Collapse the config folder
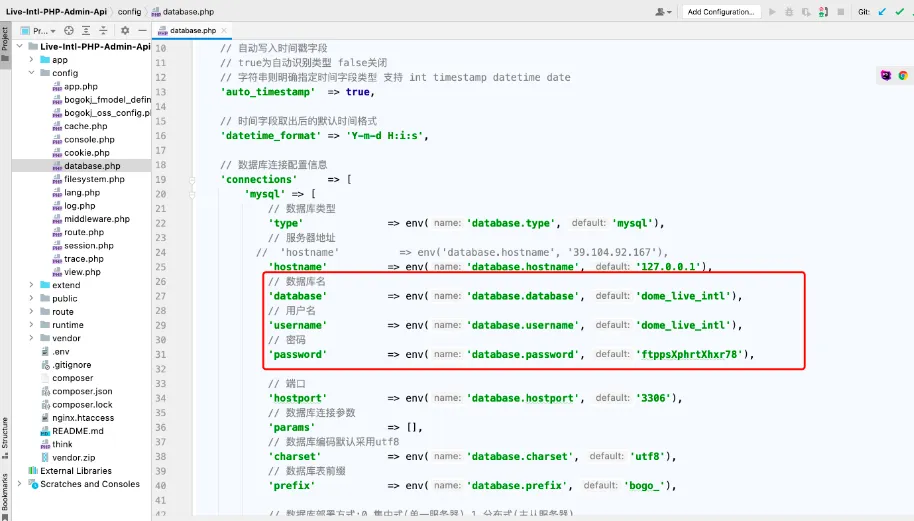 click(31, 73)
